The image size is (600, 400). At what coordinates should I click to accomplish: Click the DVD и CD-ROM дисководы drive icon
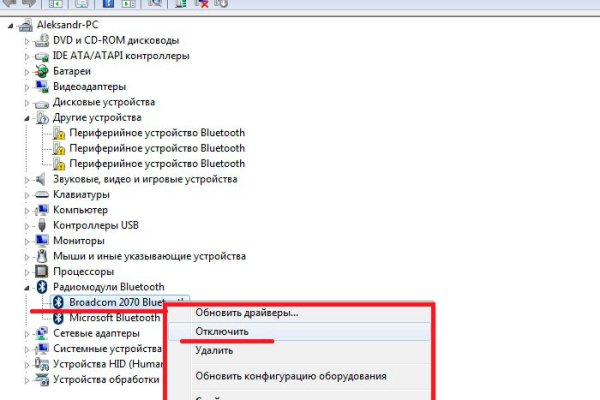pyautogui.click(x=41, y=40)
